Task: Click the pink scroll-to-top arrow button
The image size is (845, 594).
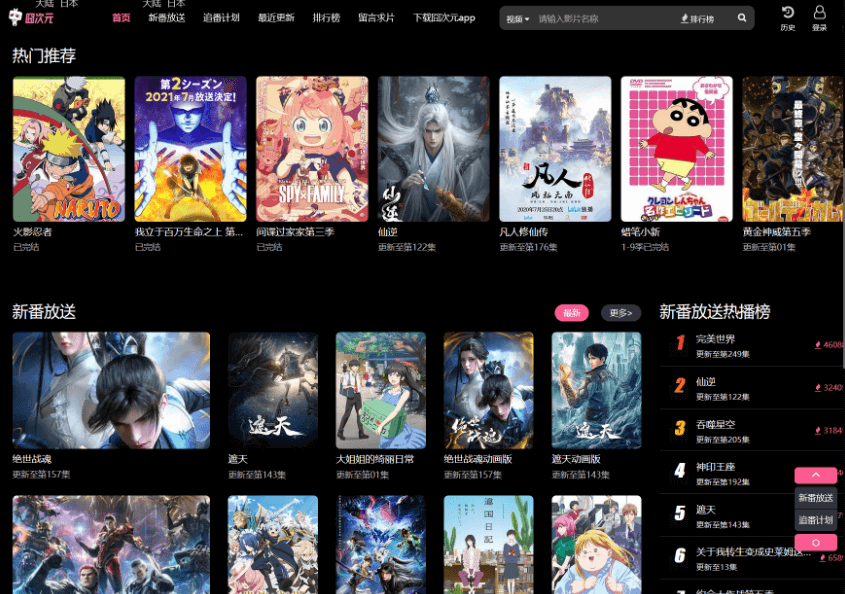Action: pyautogui.click(x=815, y=476)
